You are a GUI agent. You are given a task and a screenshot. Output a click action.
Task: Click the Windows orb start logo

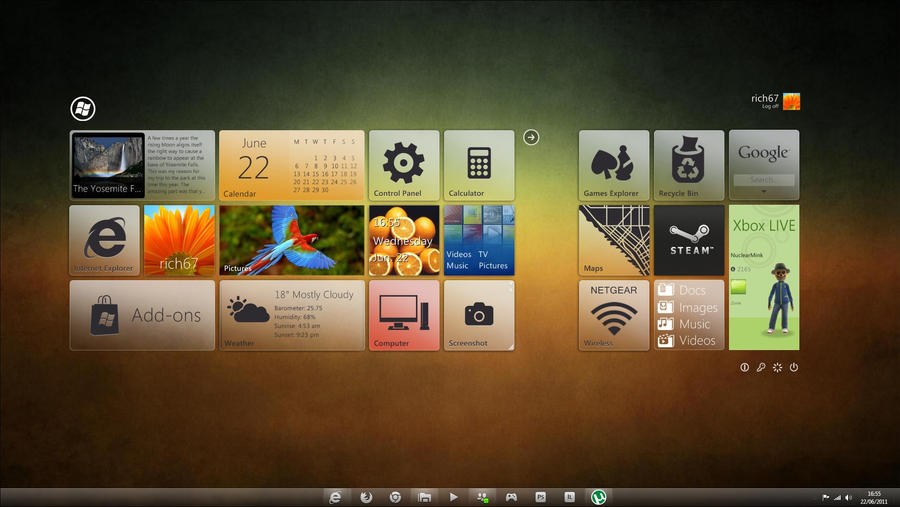(83, 109)
